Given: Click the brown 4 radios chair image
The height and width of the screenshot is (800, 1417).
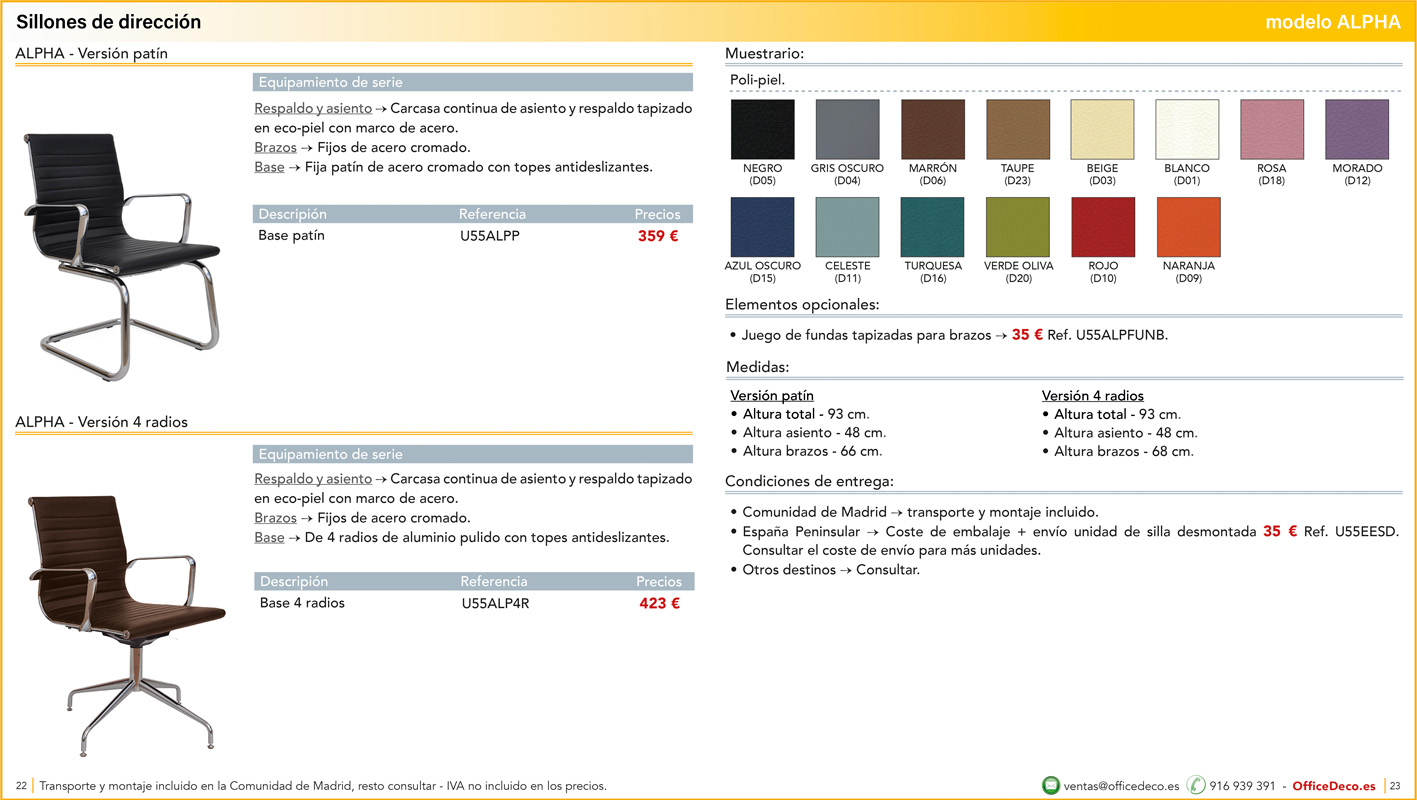Looking at the screenshot, I should coord(125,625).
